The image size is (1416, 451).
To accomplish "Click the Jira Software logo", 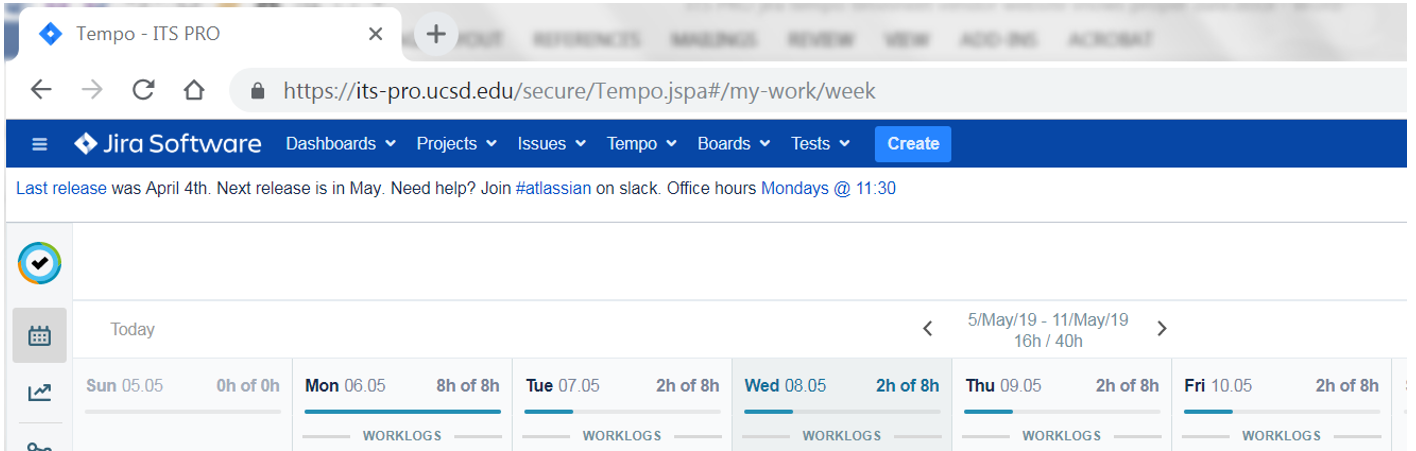I will [x=168, y=144].
